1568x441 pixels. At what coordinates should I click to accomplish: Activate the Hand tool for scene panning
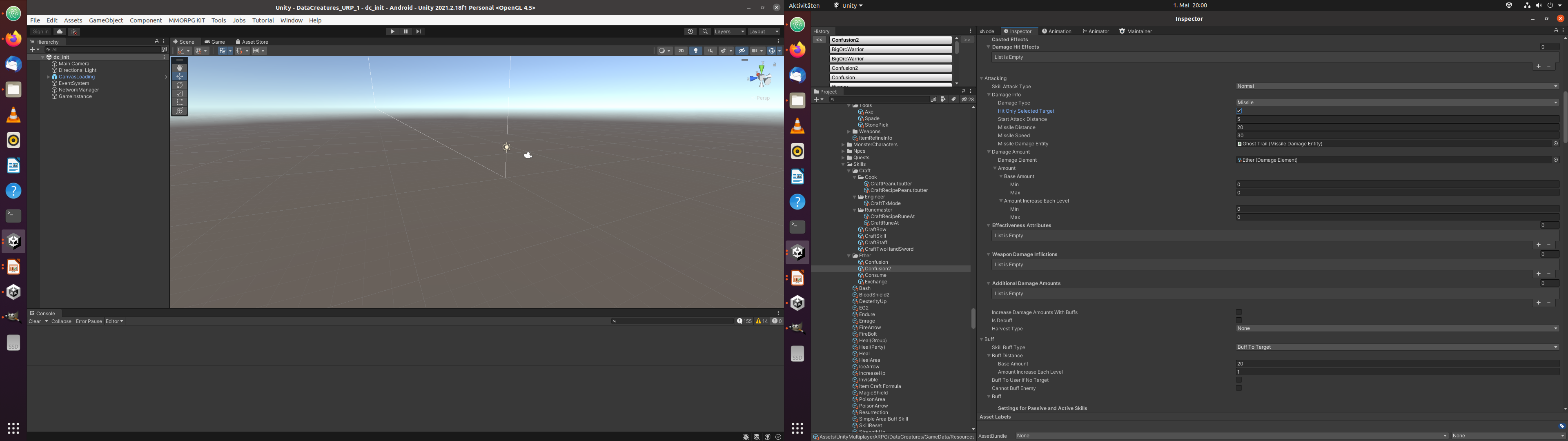[x=179, y=68]
